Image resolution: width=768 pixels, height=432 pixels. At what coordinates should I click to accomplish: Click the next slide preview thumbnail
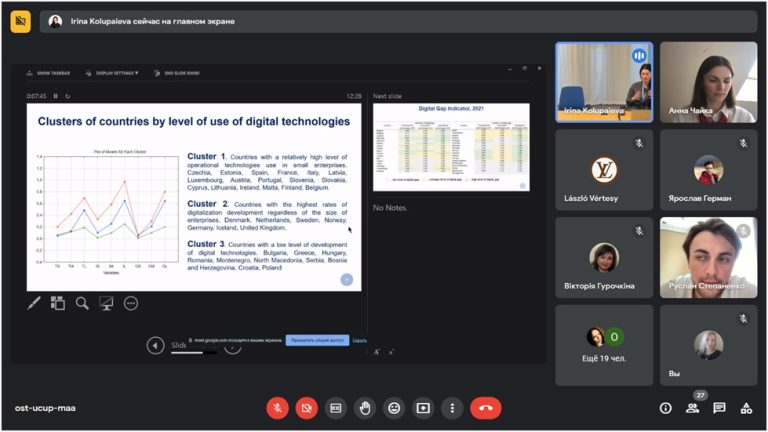pos(451,147)
